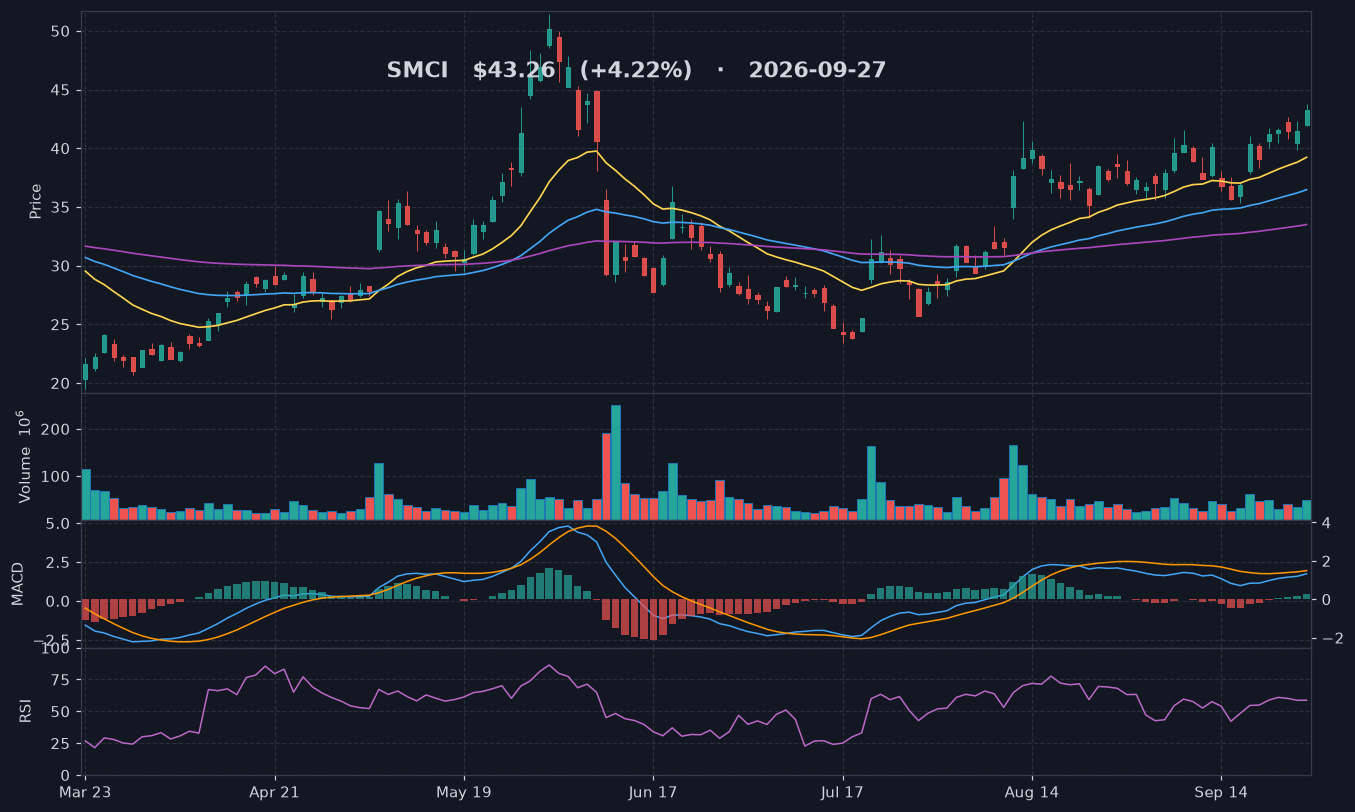The height and width of the screenshot is (812, 1355).
Task: Click the 200 tick on Volume axis
Action: click(x=56, y=430)
